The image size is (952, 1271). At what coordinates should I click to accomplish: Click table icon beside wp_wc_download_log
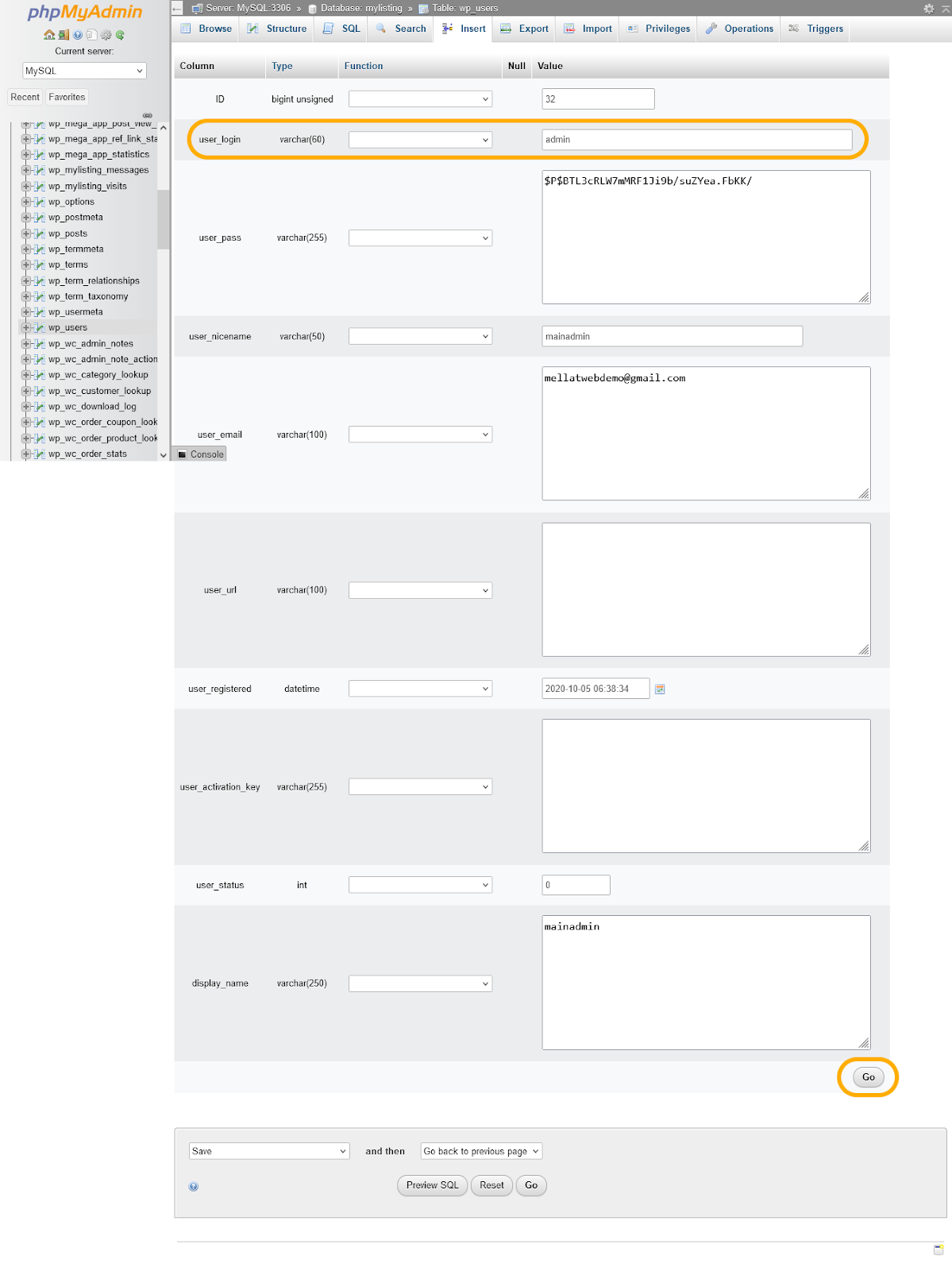(x=40, y=407)
